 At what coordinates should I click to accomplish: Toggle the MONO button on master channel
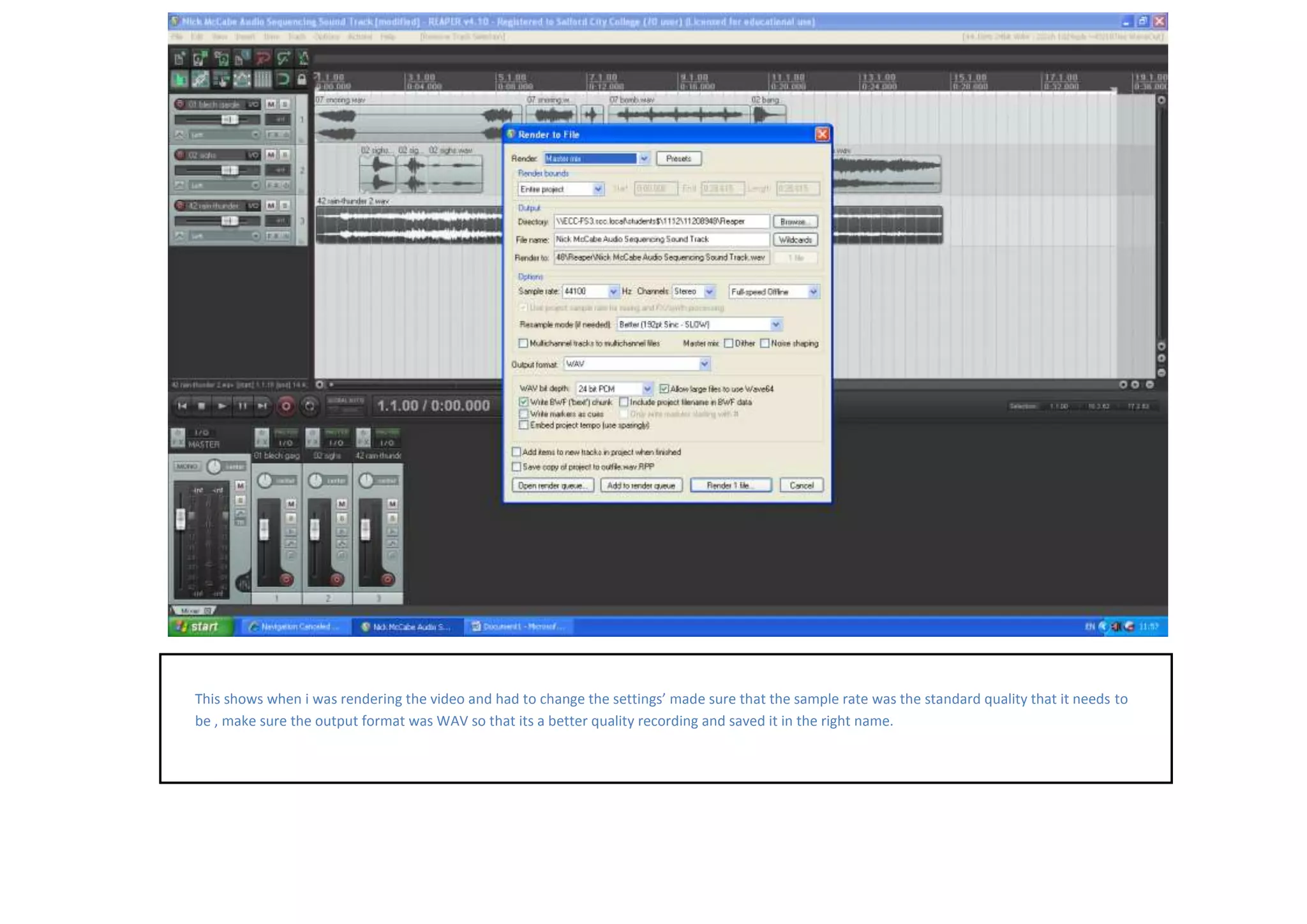(188, 466)
